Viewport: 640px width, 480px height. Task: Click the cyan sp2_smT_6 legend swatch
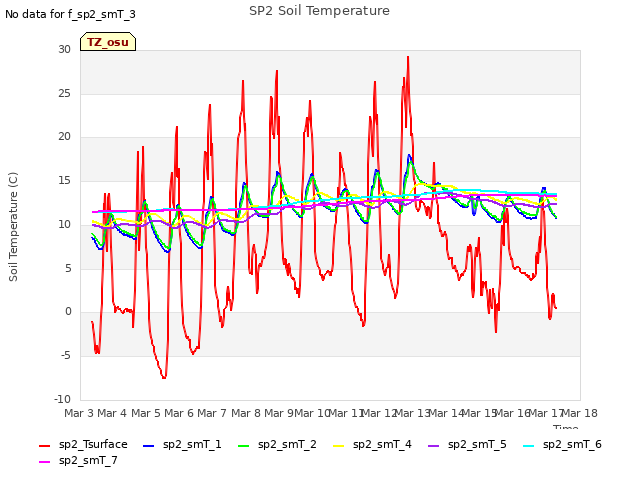point(529,446)
